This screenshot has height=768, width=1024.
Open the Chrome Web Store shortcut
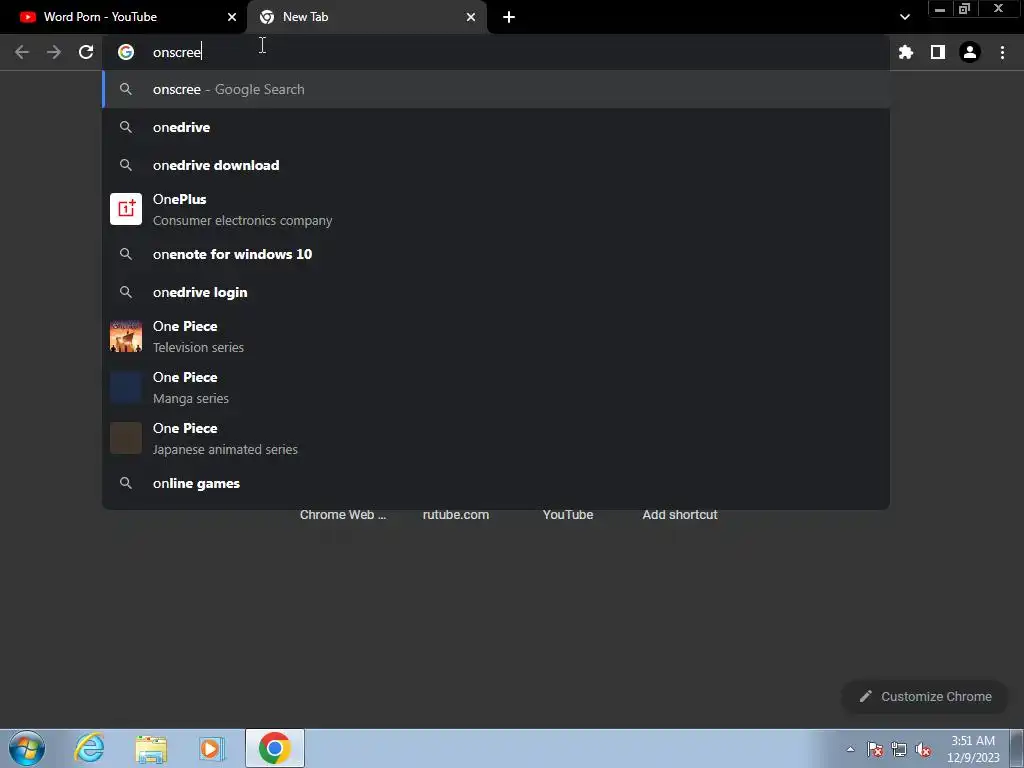342,515
